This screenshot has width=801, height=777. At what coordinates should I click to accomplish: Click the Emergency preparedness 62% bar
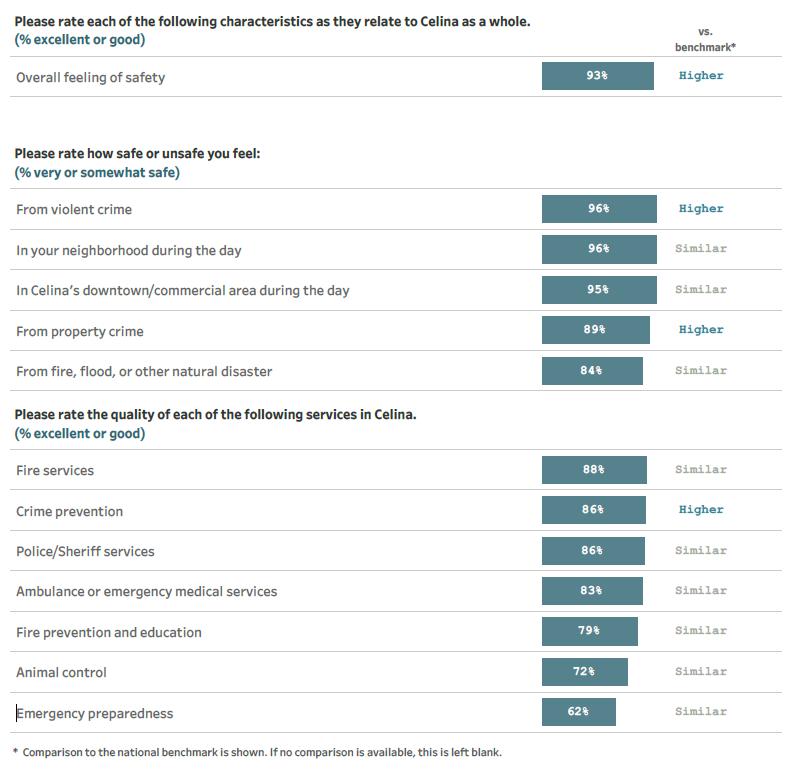(x=578, y=712)
